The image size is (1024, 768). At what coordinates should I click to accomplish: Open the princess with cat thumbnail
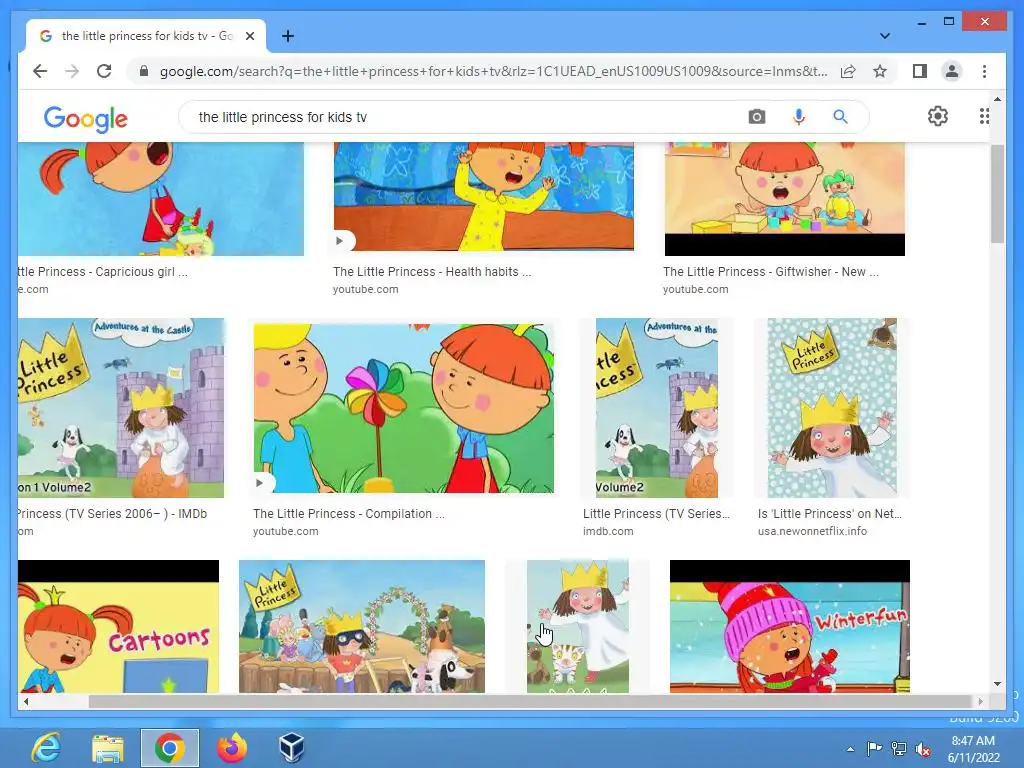click(578, 626)
